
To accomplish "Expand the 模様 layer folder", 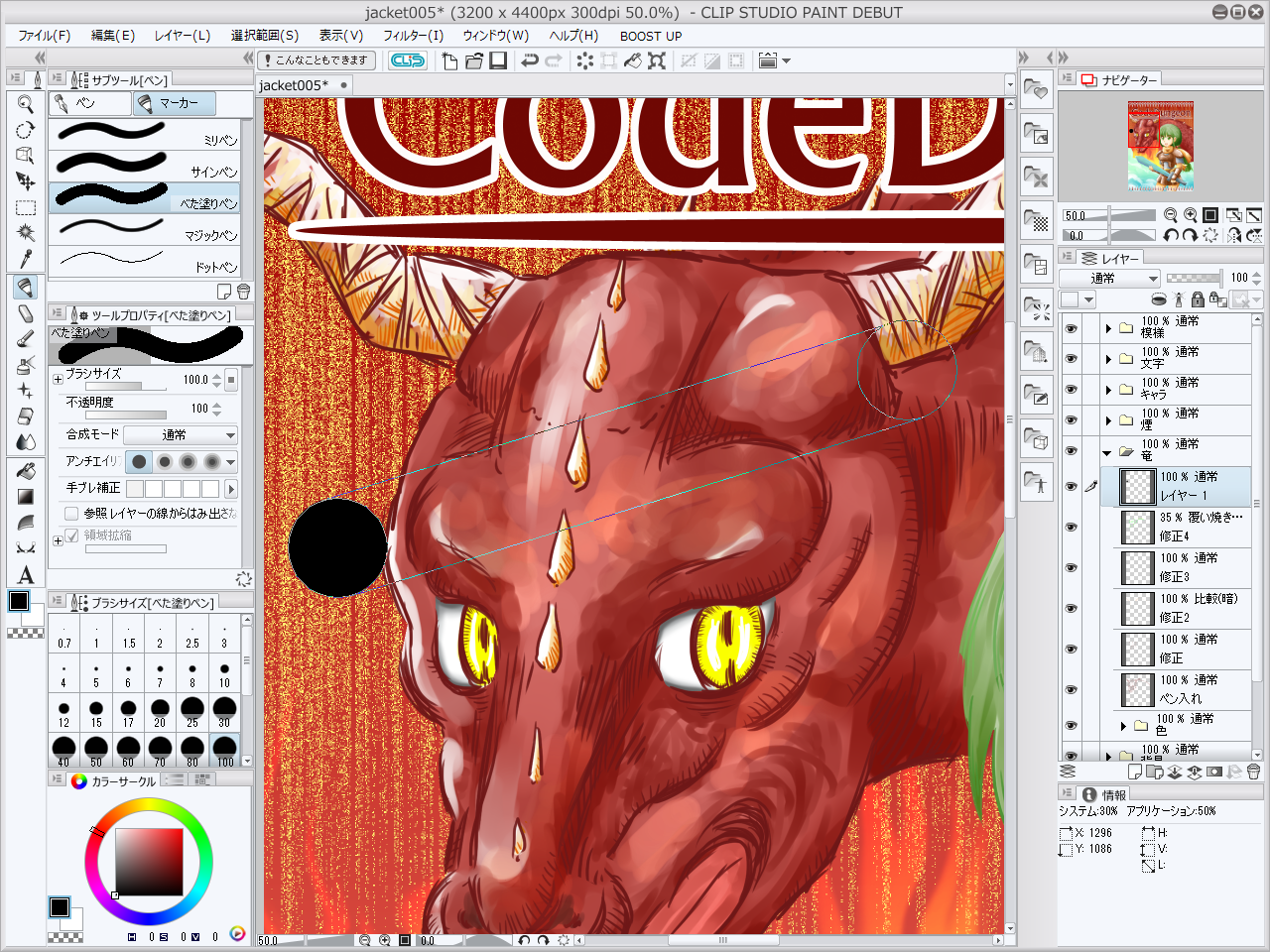I will click(x=1108, y=328).
